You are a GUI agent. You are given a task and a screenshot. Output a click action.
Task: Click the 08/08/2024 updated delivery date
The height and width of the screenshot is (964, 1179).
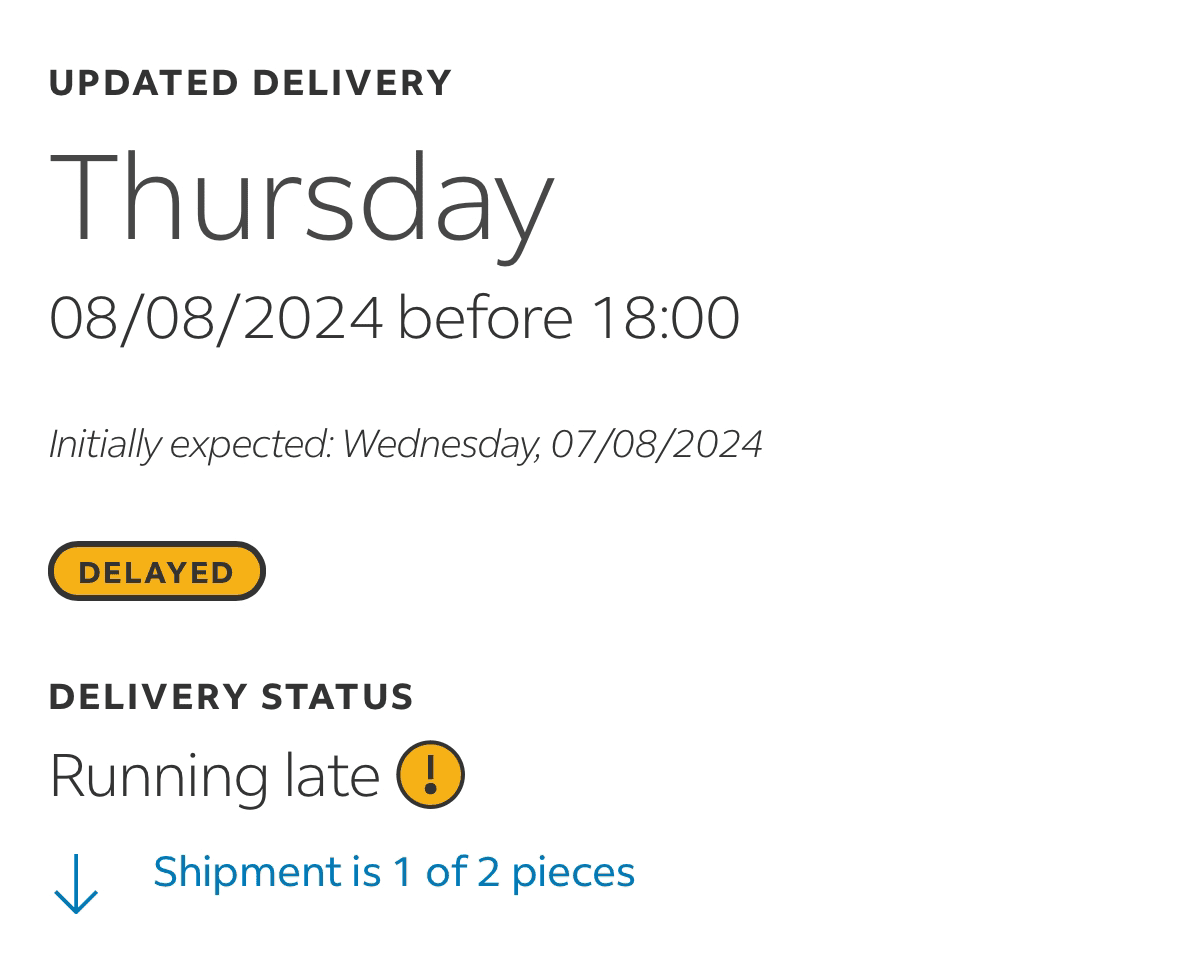coord(217,319)
